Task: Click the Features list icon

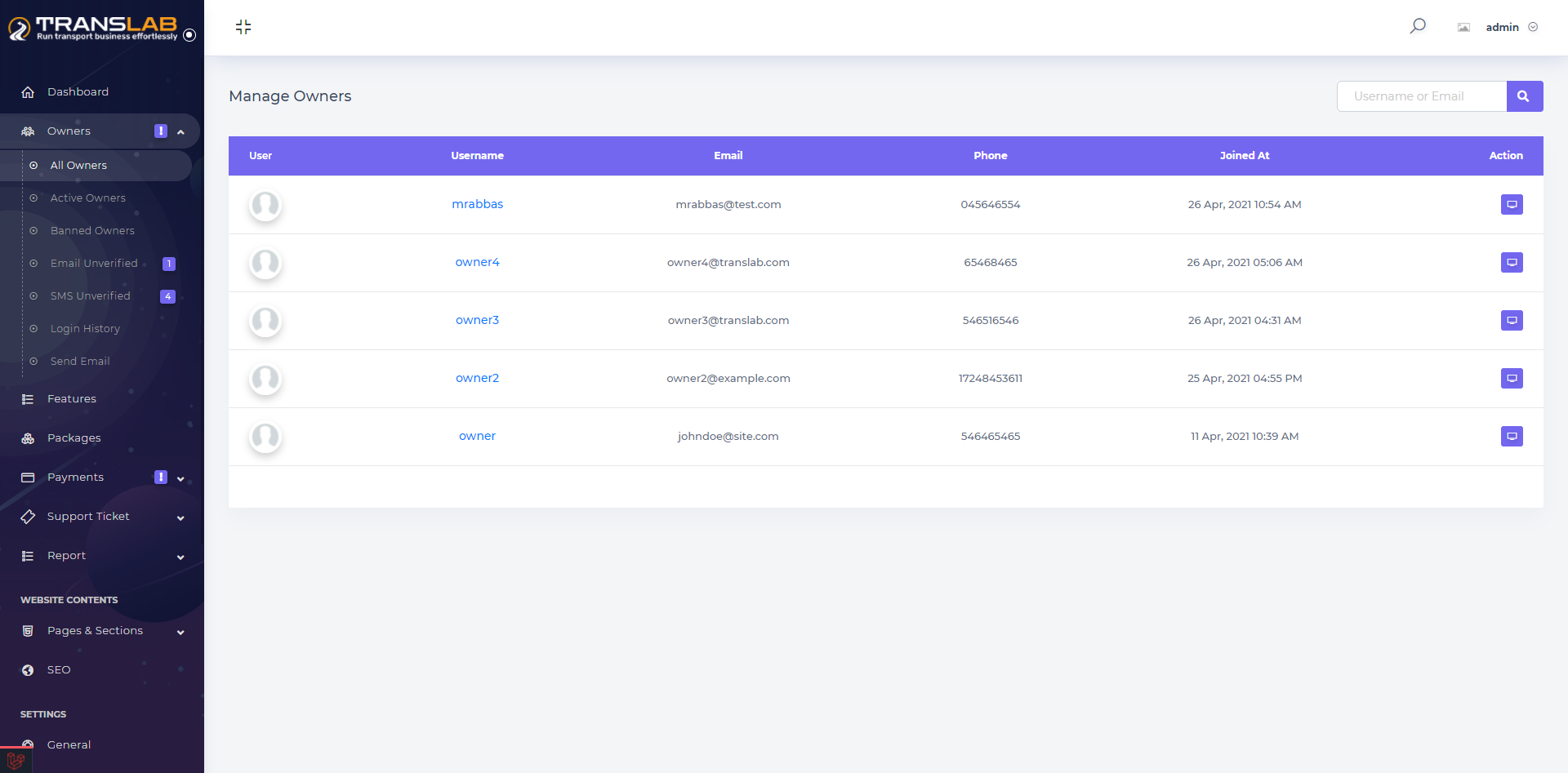Action: 28,399
